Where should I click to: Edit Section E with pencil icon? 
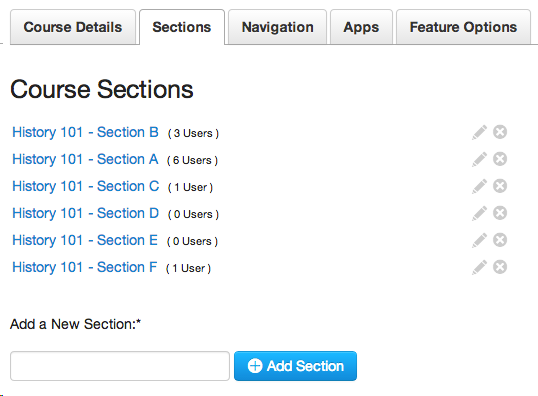479,240
